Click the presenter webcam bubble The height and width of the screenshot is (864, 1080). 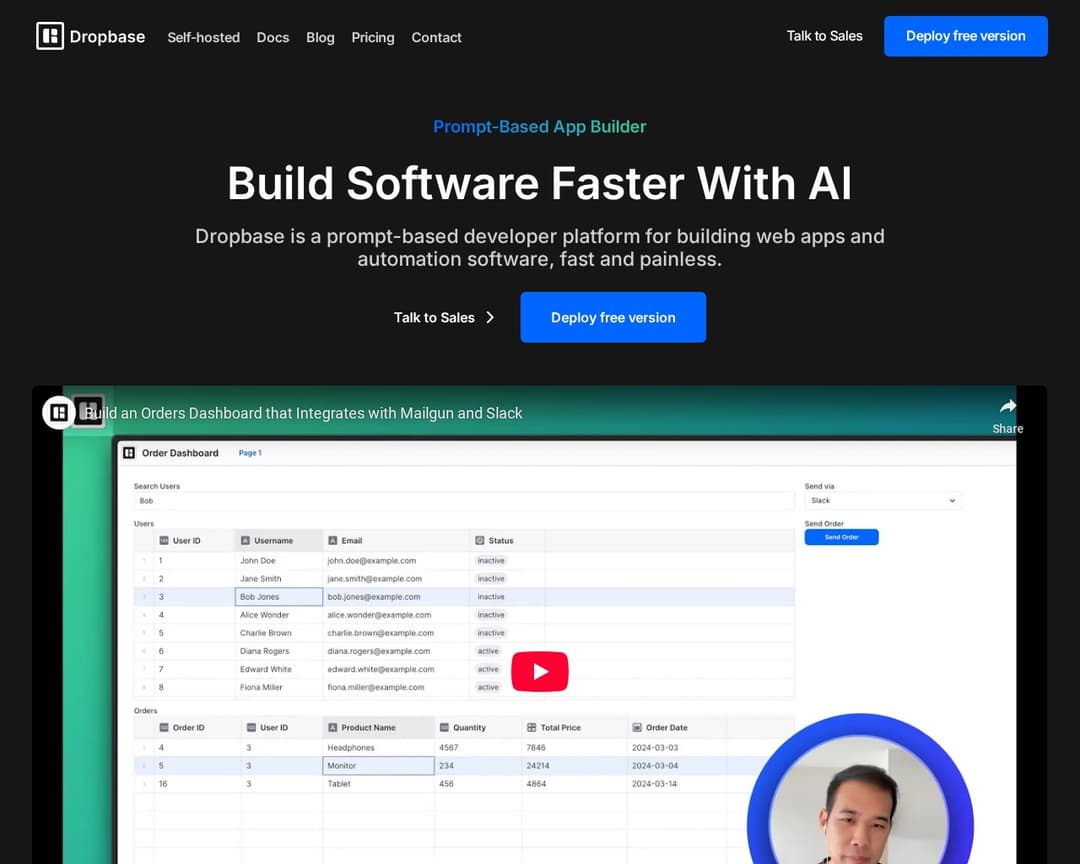[x=860, y=790]
